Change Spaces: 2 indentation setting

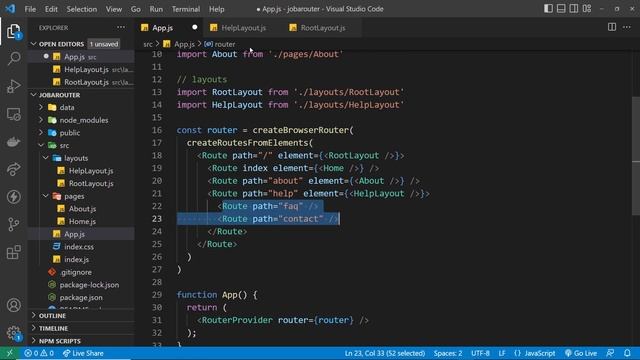point(448,353)
